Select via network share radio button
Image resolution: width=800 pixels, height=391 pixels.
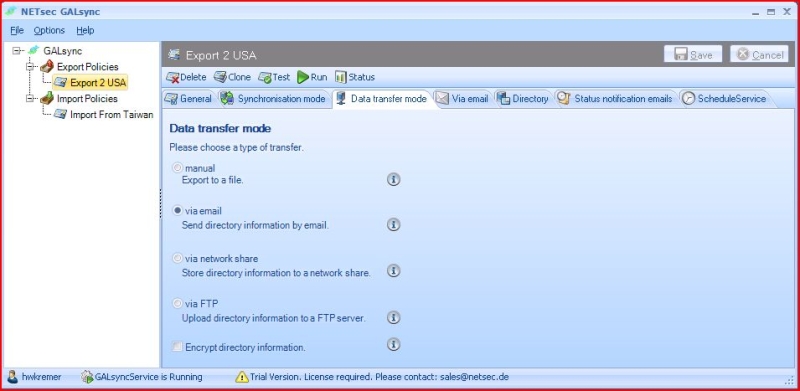point(177,258)
